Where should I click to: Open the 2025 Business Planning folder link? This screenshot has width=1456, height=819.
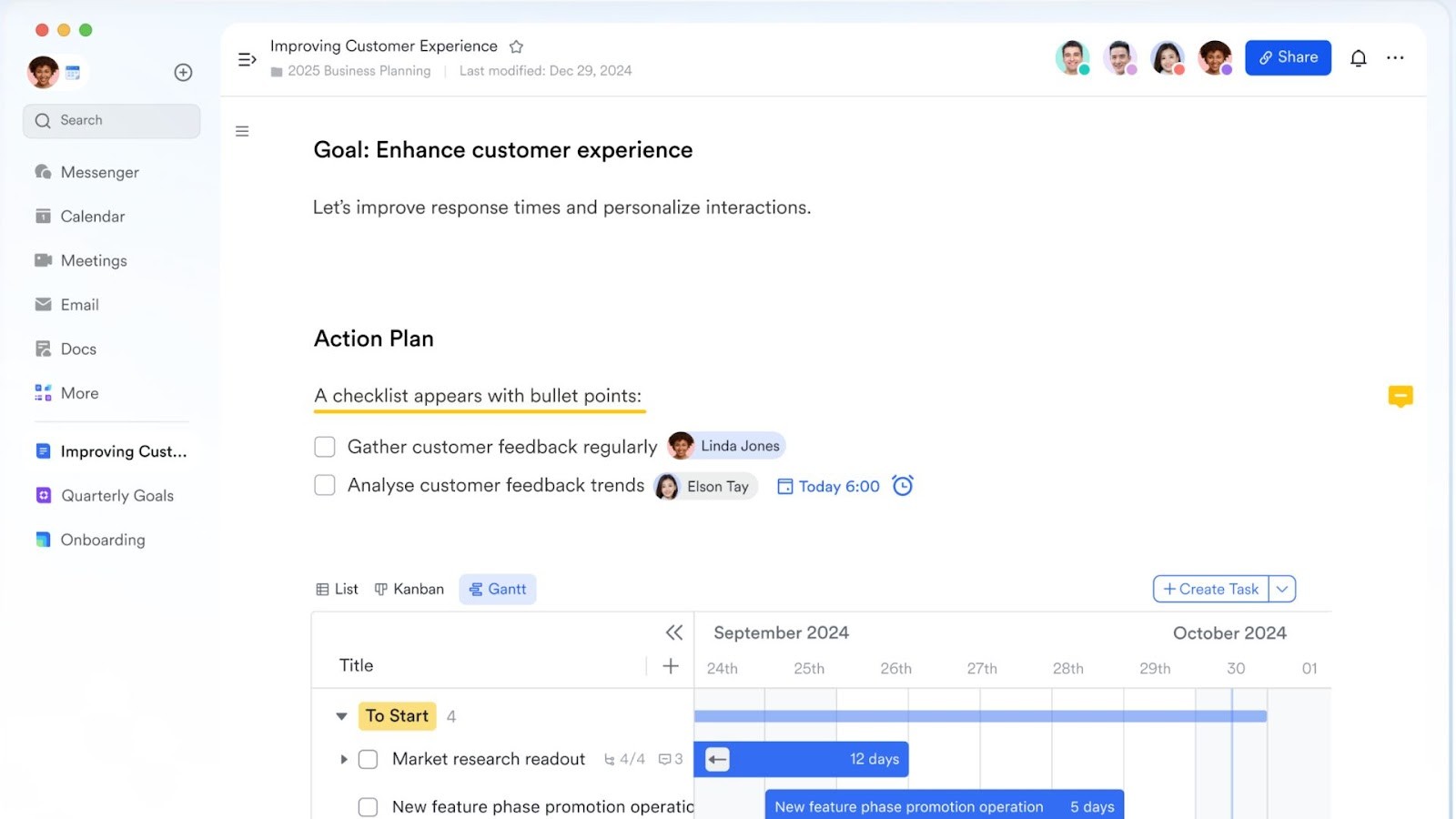coord(350,71)
